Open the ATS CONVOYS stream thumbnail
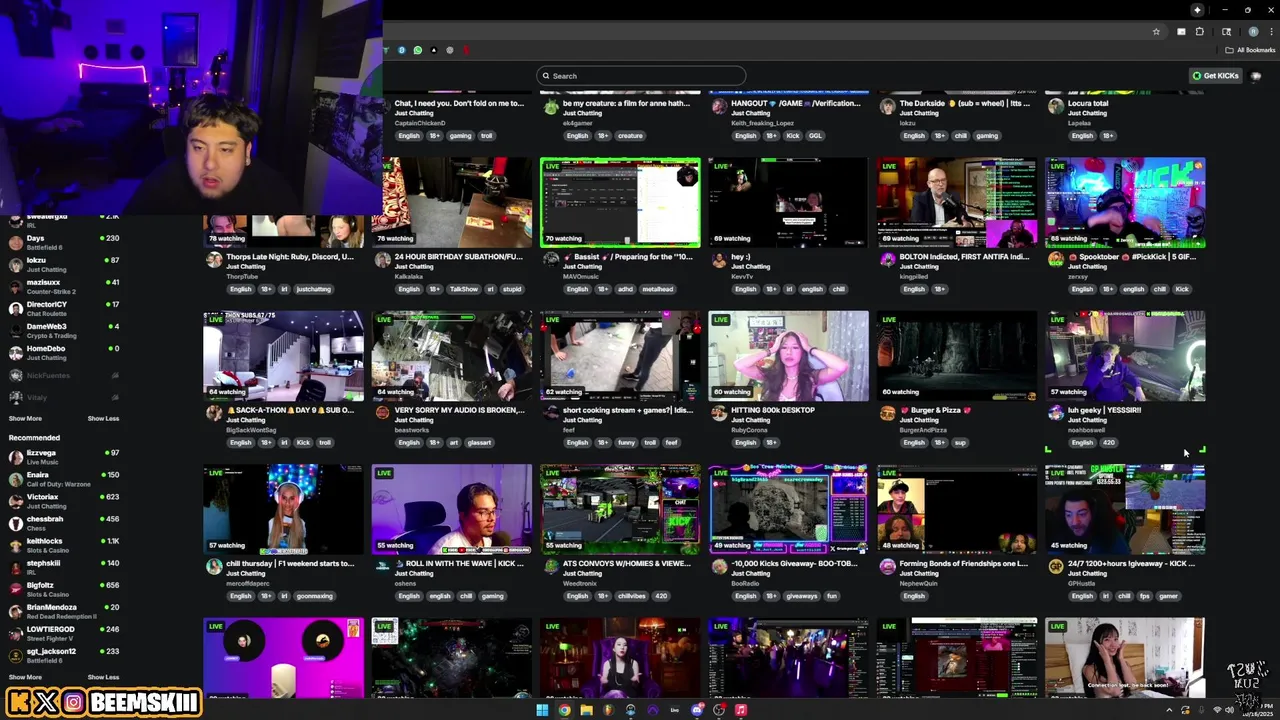 [620, 509]
